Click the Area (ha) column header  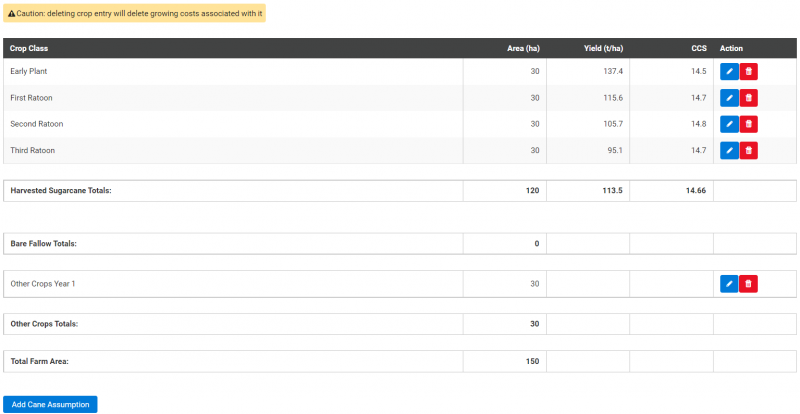(523, 48)
